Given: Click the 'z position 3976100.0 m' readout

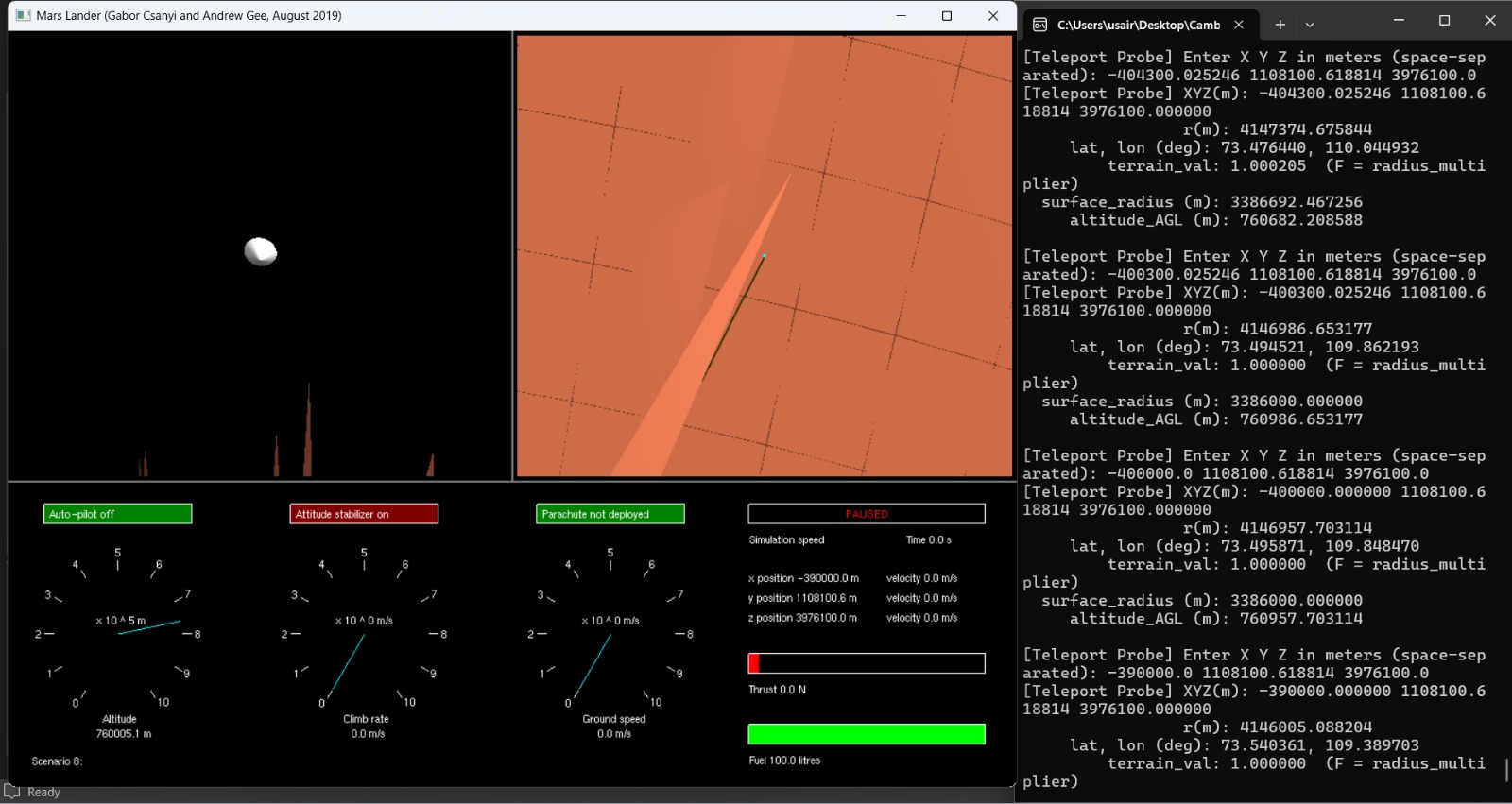Looking at the screenshot, I should [x=802, y=618].
